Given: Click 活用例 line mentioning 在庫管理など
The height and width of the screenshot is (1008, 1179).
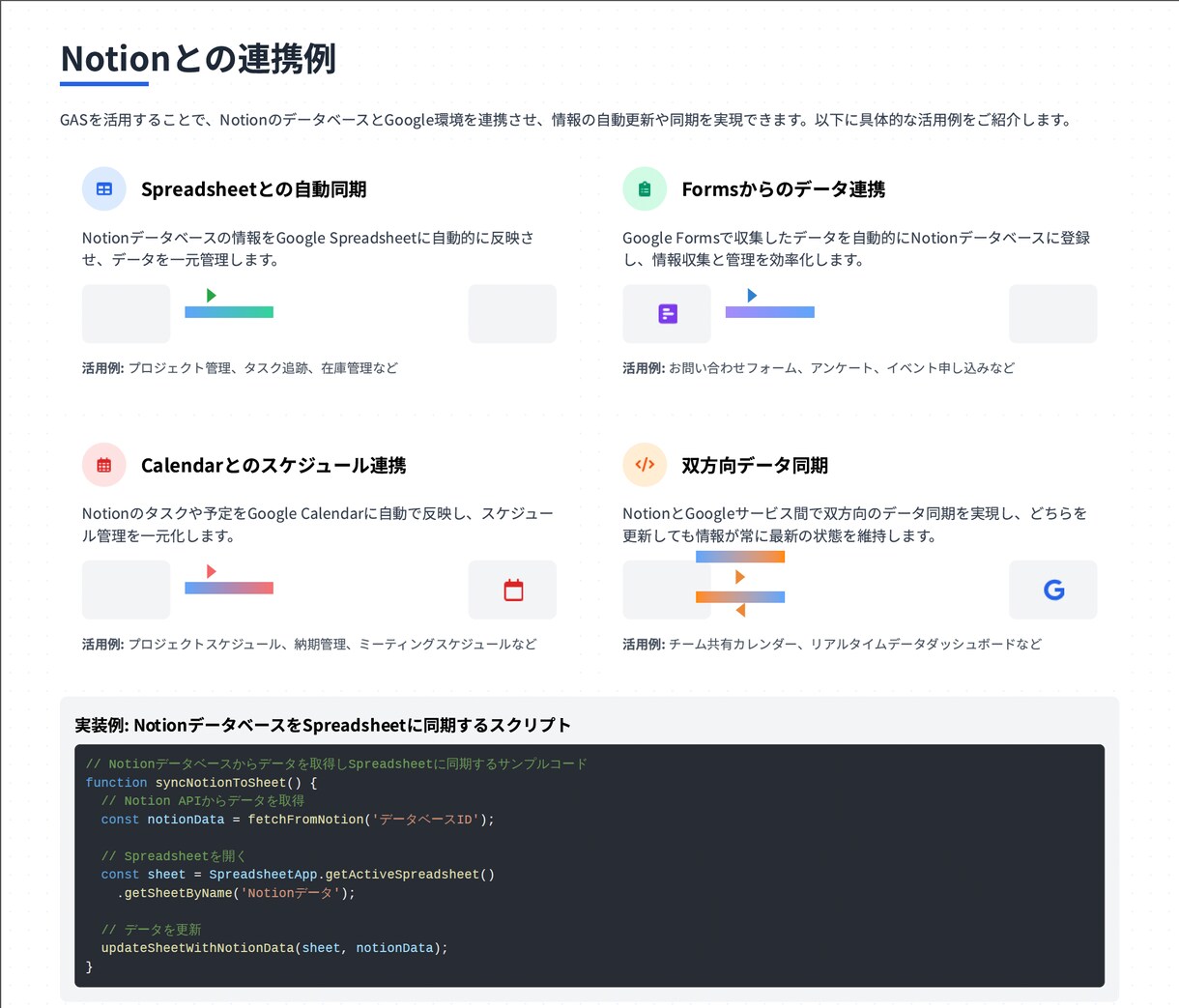Looking at the screenshot, I should point(240,368).
